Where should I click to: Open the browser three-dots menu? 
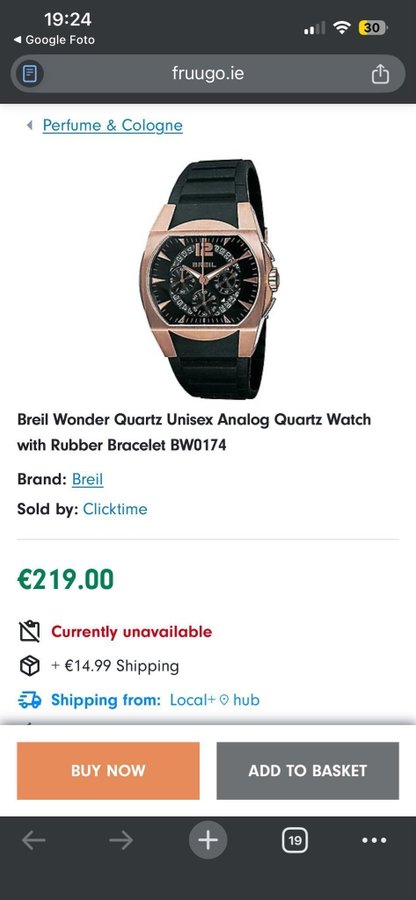coord(374,840)
